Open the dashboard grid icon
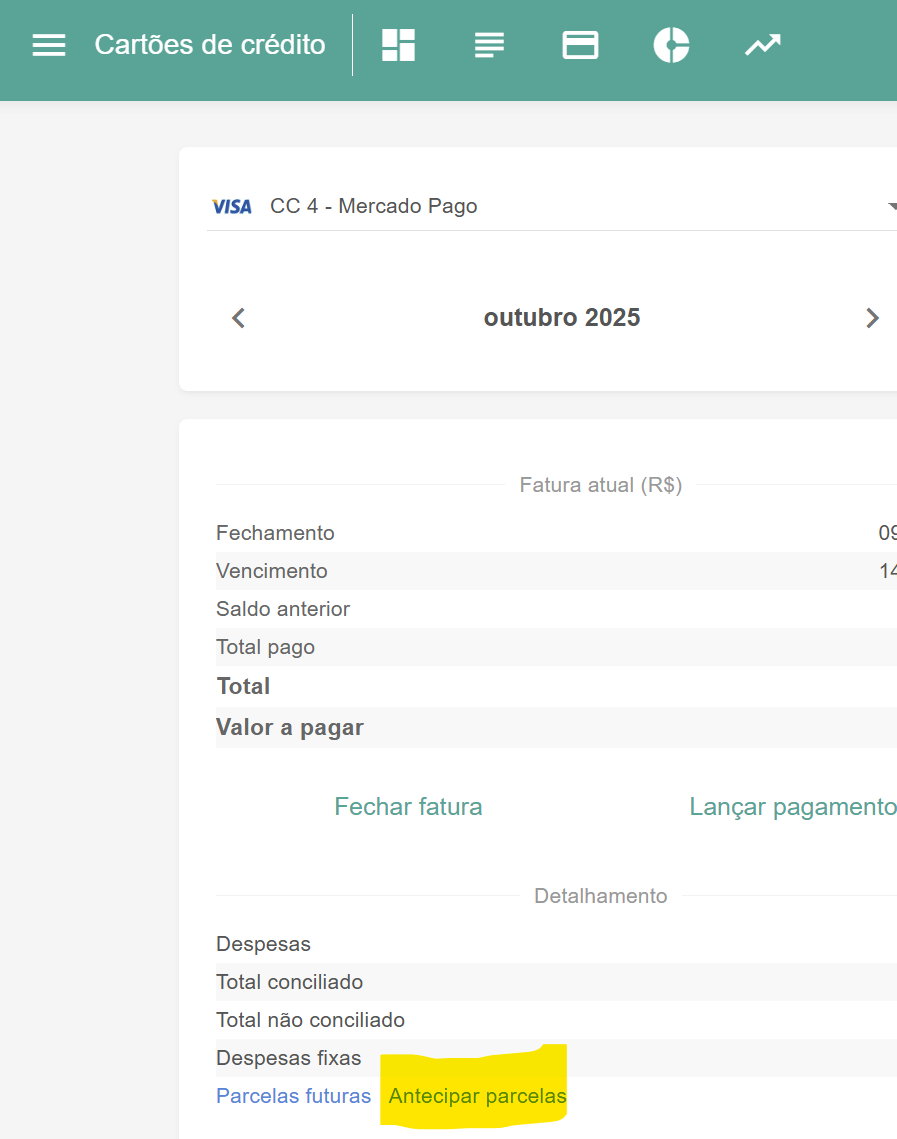Image resolution: width=897 pixels, height=1139 pixels. coord(398,45)
